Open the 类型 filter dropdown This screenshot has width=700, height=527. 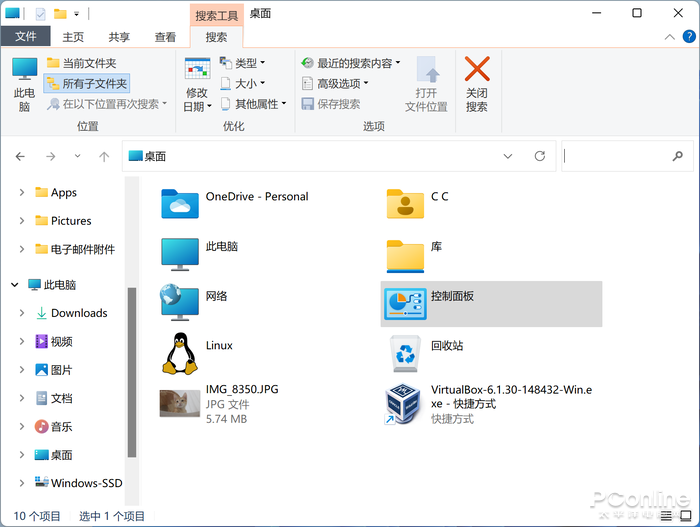[243, 63]
